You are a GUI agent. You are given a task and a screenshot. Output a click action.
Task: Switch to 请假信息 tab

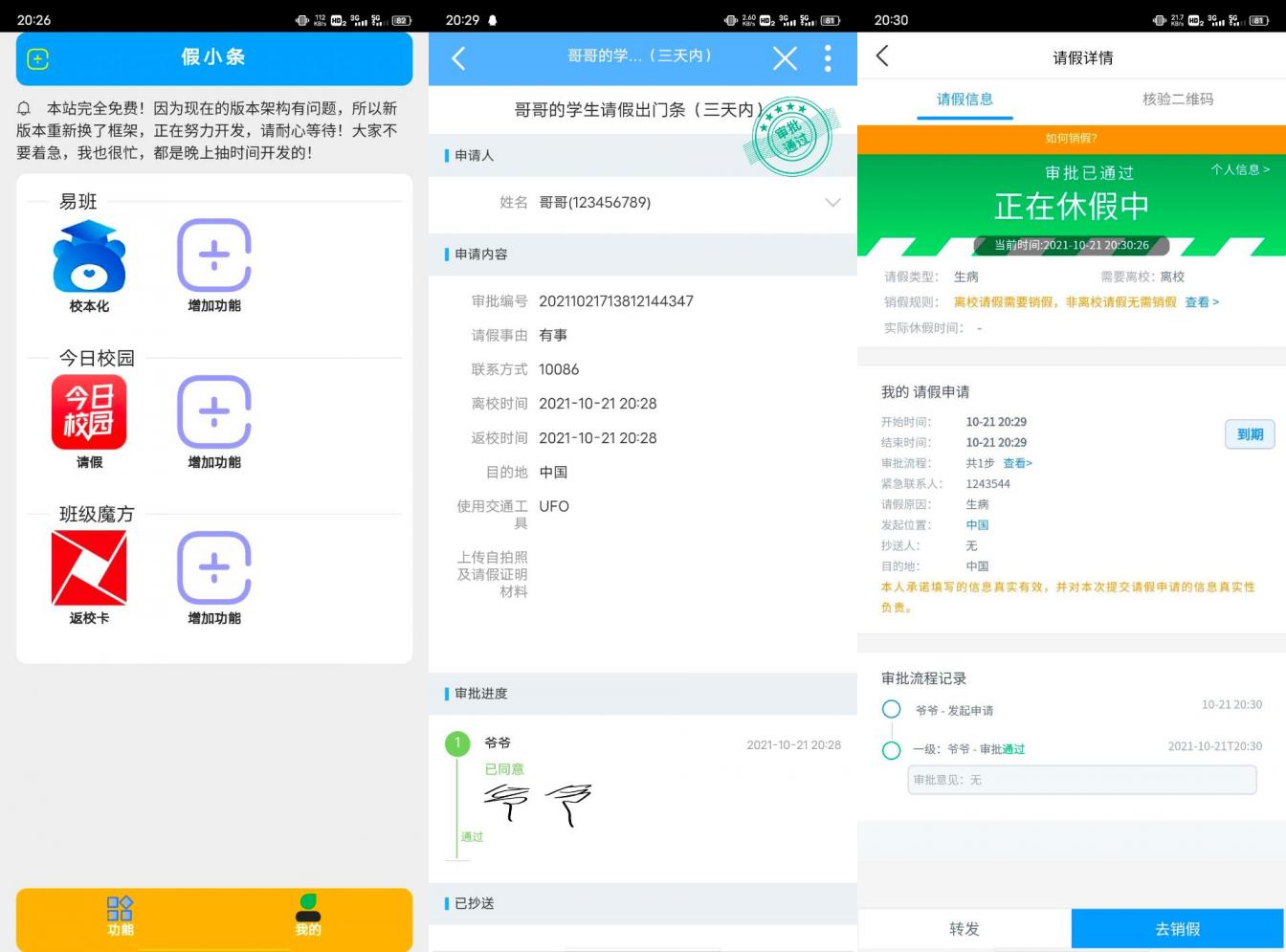tap(964, 100)
